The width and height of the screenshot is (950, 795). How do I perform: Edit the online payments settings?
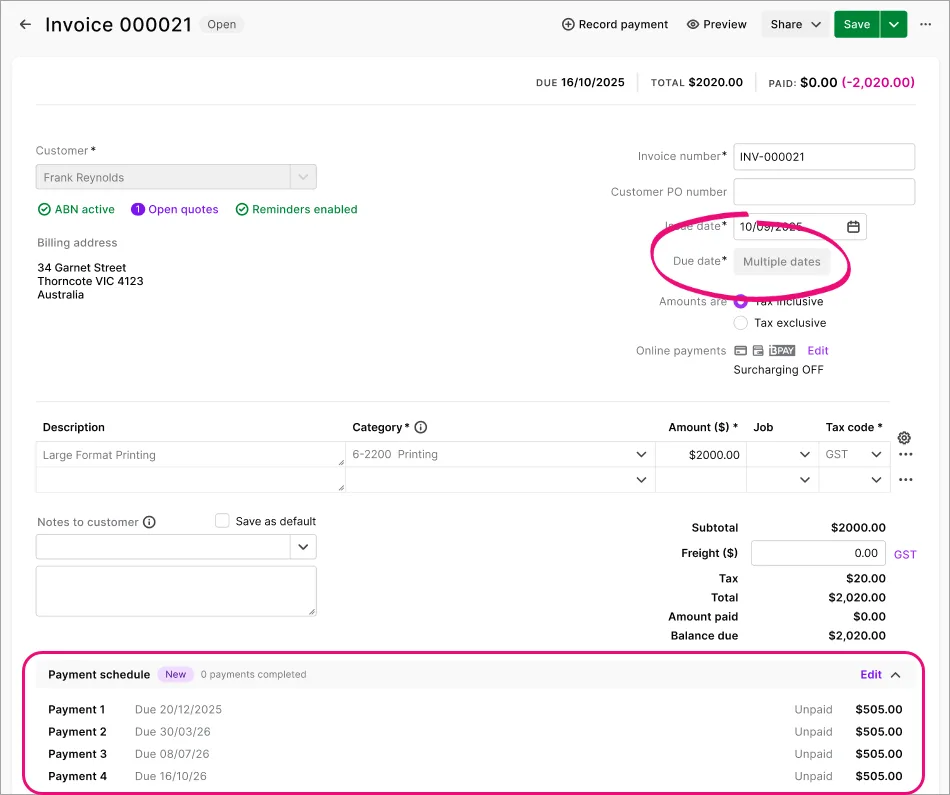(817, 351)
